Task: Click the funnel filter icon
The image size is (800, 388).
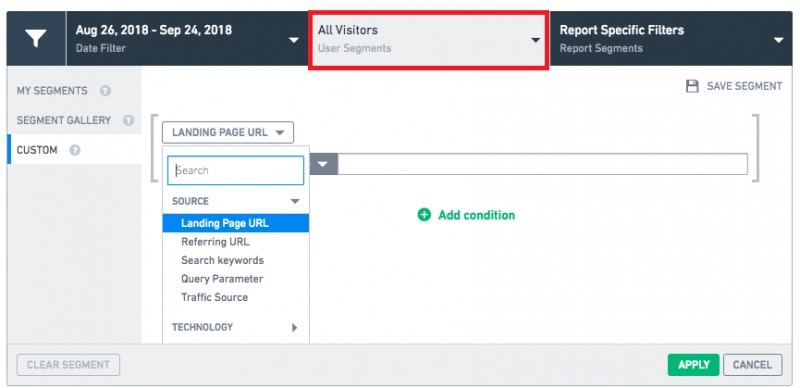Action: click(x=36, y=39)
